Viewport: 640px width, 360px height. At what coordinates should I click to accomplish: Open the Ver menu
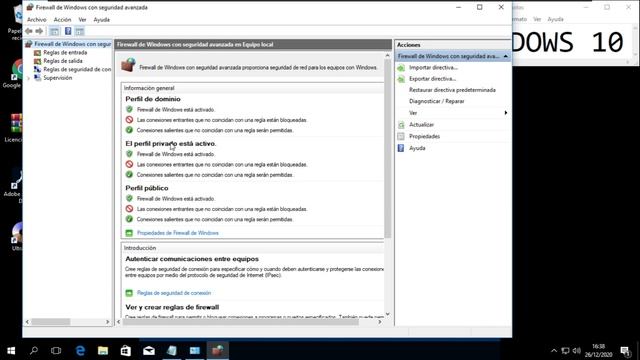point(82,20)
